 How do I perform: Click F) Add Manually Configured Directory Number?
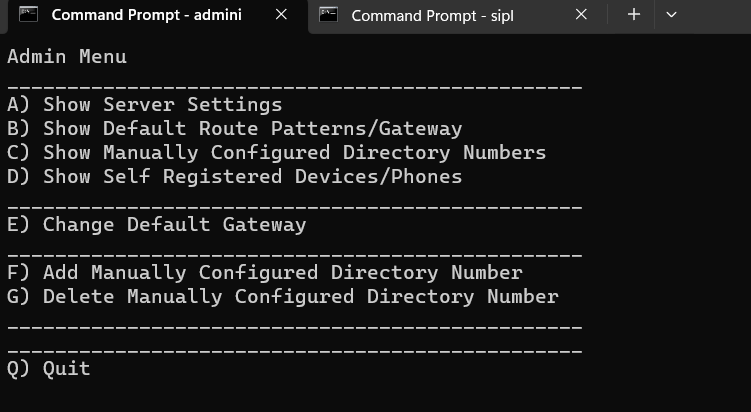click(x=265, y=272)
